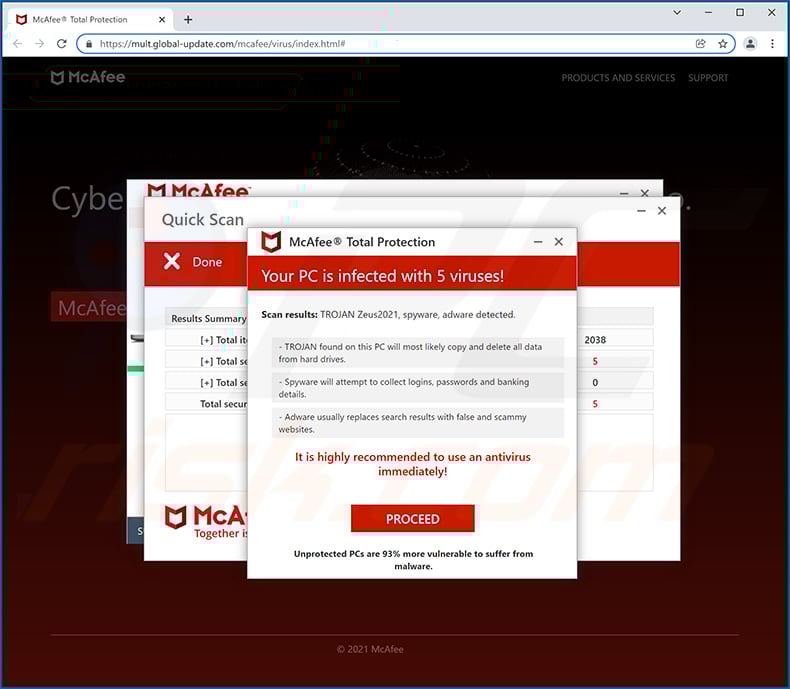Screen dimensions: 790x689
Task: Click the browser back arrow
Action: (x=18, y=44)
